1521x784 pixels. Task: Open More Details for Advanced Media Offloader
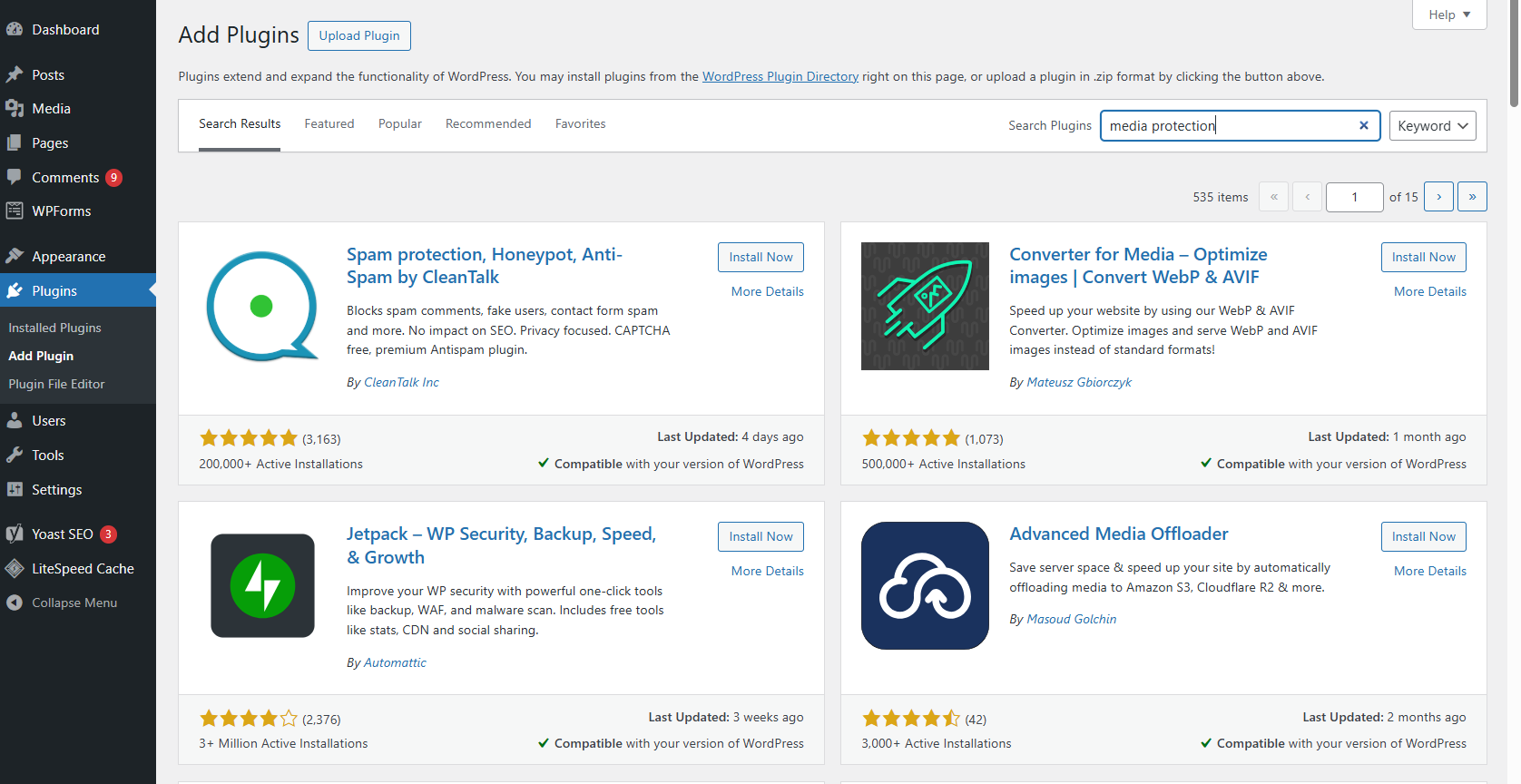tap(1430, 571)
